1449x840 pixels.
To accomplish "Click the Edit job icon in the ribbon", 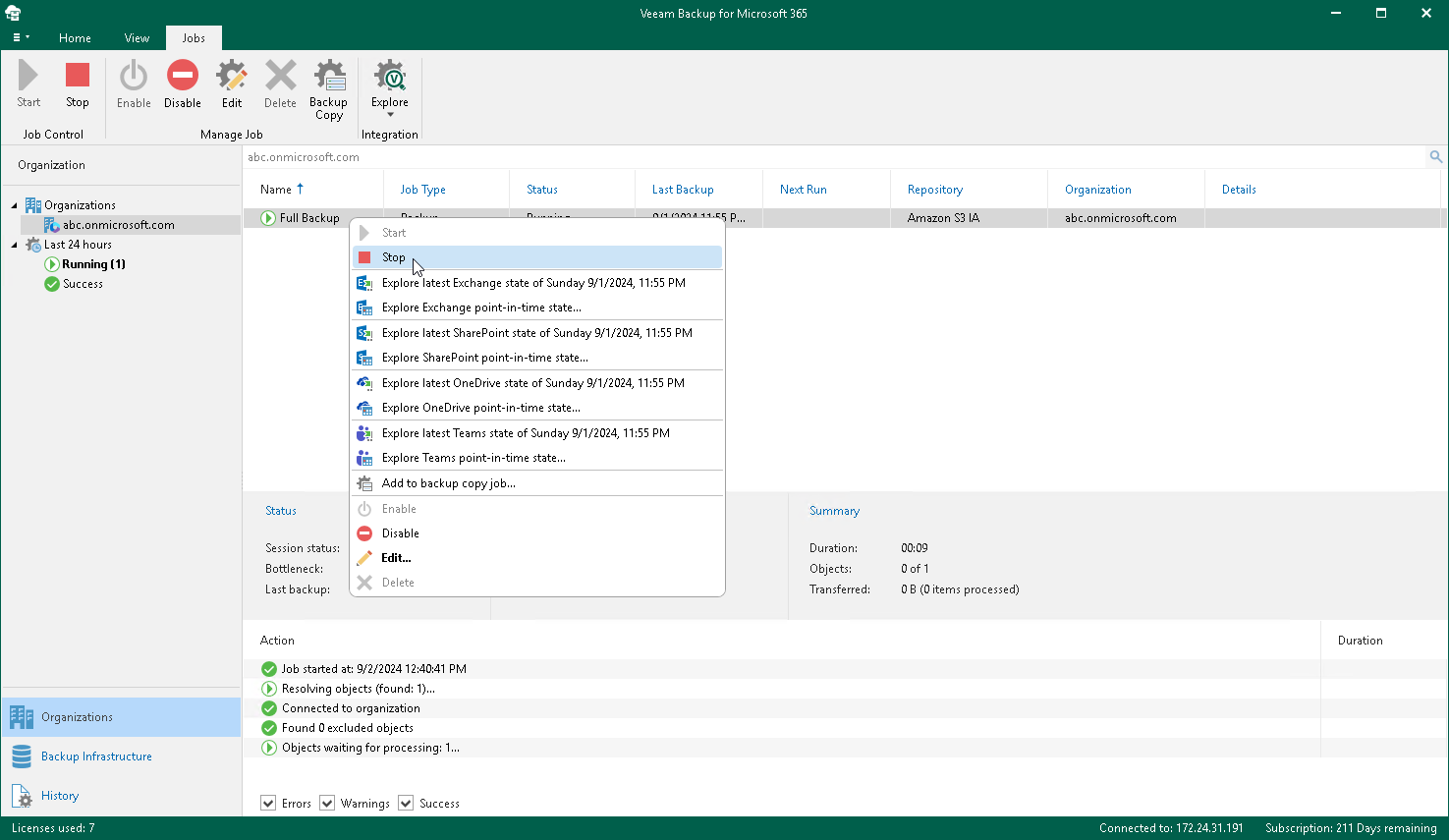I will [x=232, y=76].
